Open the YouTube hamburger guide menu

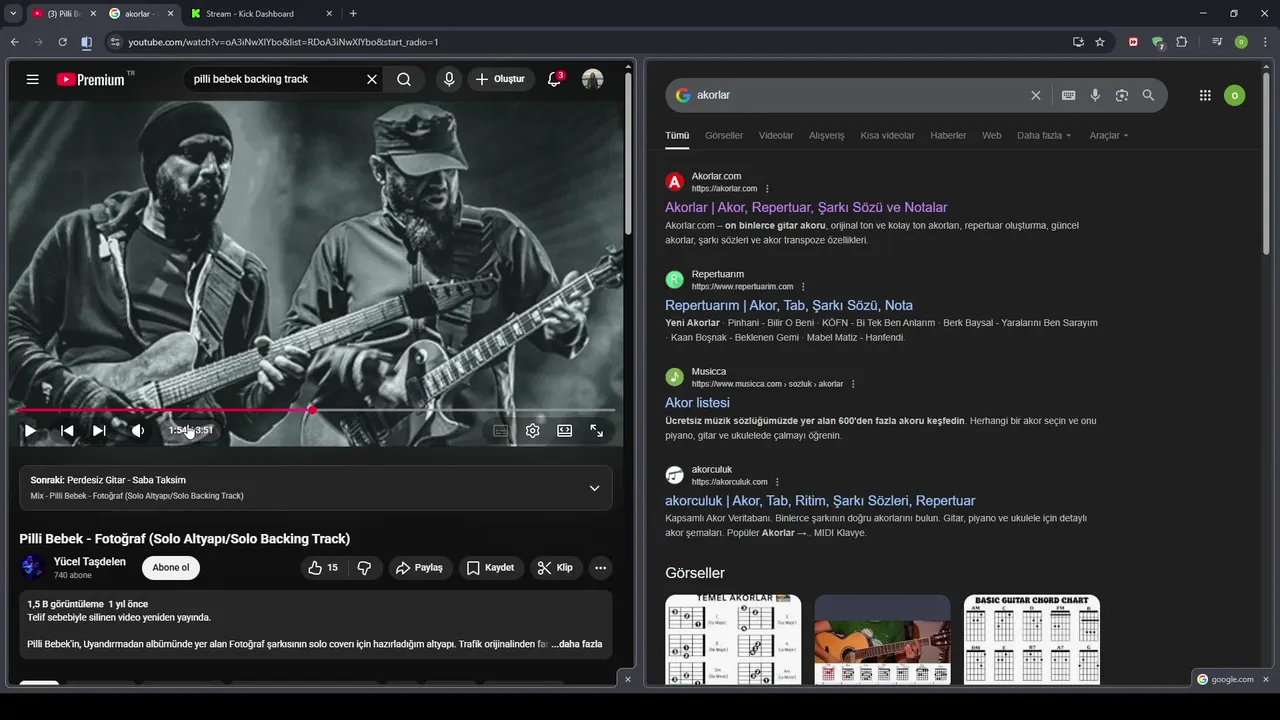pyautogui.click(x=33, y=79)
